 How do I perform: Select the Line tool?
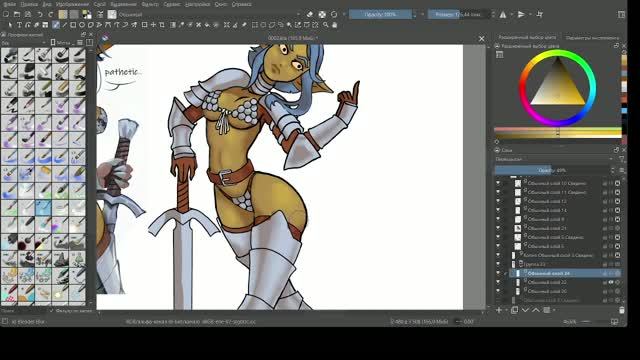tap(64, 25)
